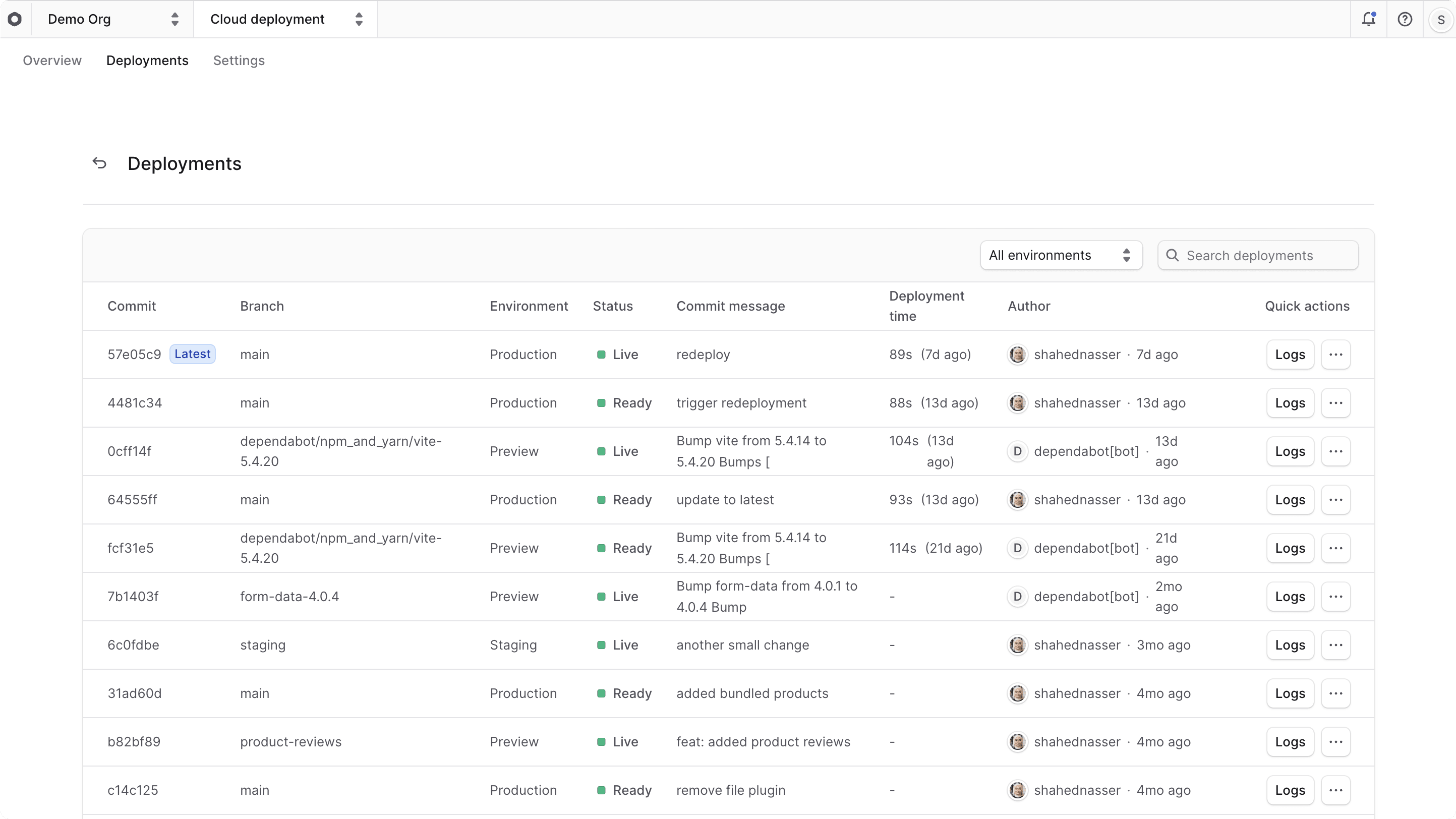
Task: Click shahednasser's avatar on commit 4481c34
Action: click(x=1017, y=403)
